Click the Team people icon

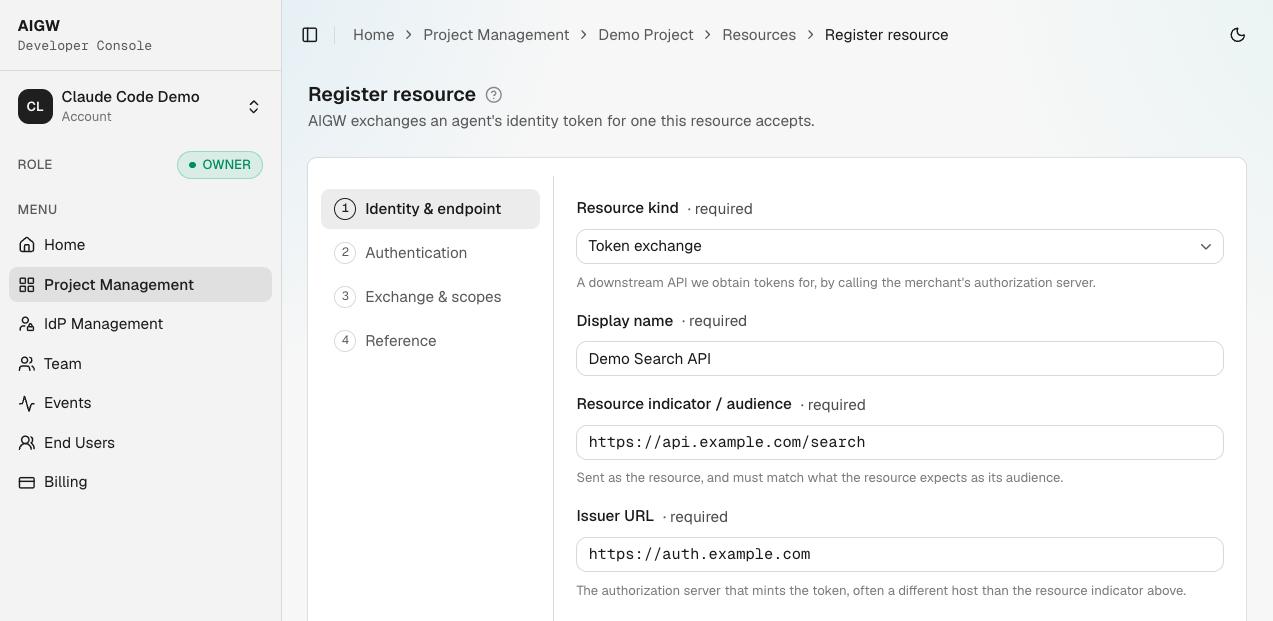pyautogui.click(x=27, y=364)
